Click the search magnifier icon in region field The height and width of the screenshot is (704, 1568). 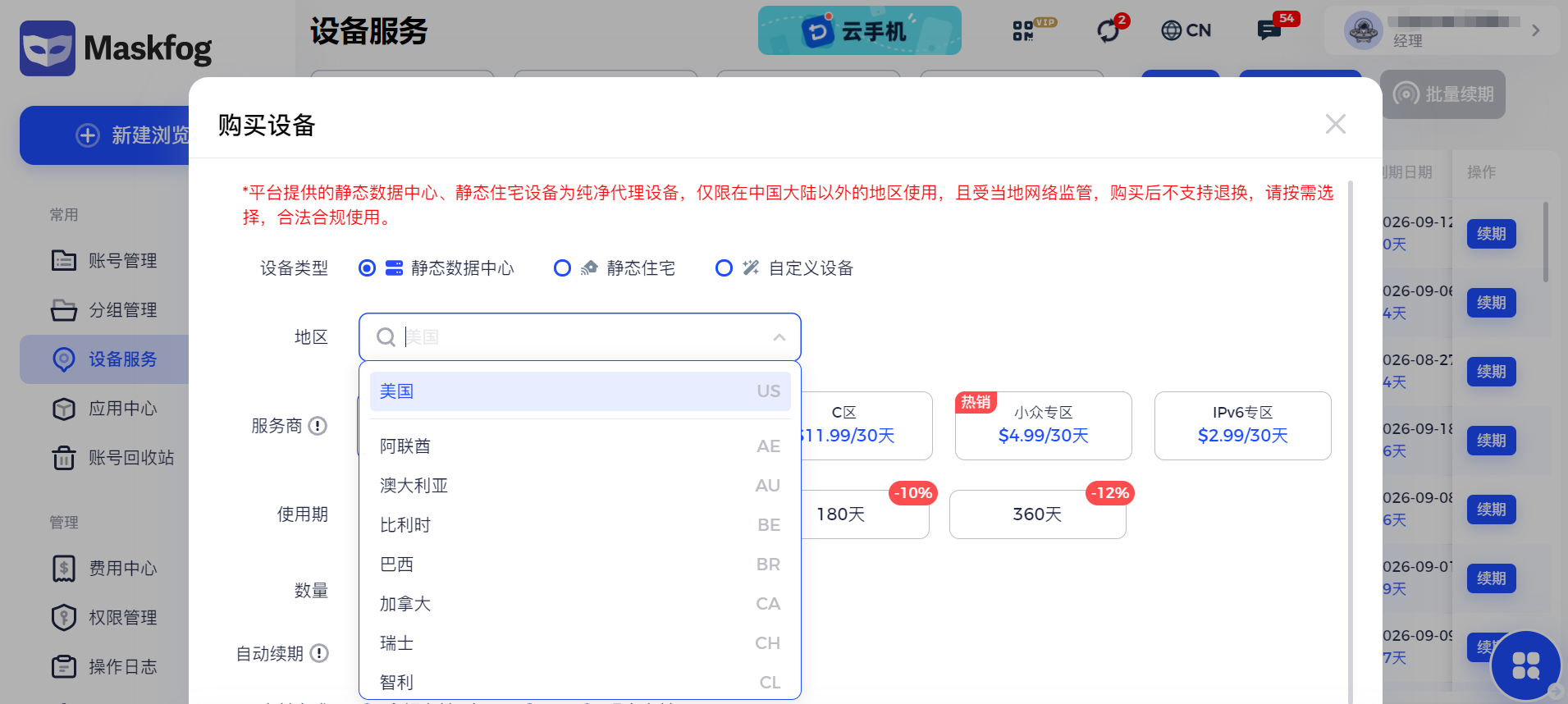[386, 336]
